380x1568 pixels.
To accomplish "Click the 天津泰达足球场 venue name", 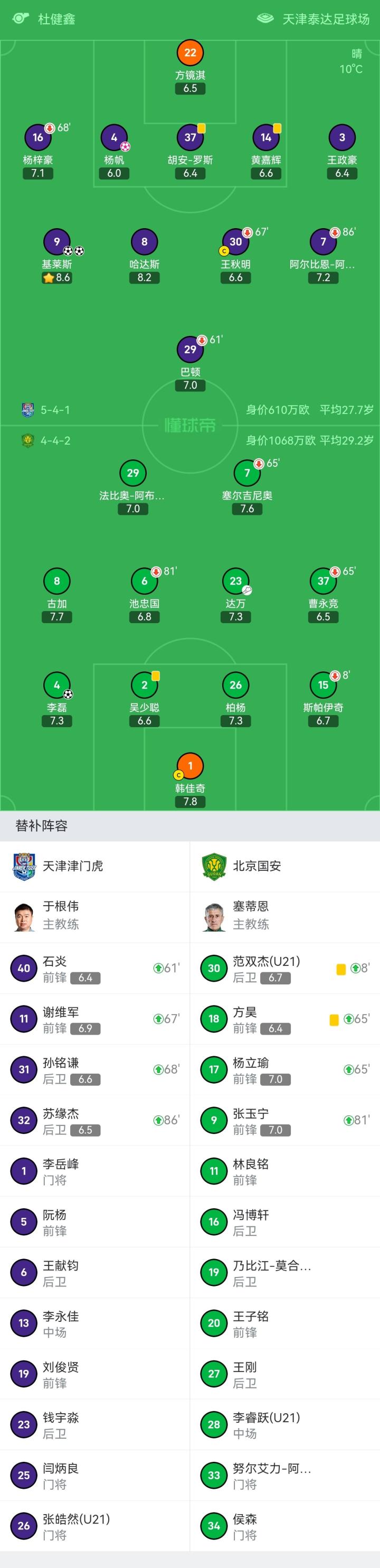I will [x=326, y=19].
